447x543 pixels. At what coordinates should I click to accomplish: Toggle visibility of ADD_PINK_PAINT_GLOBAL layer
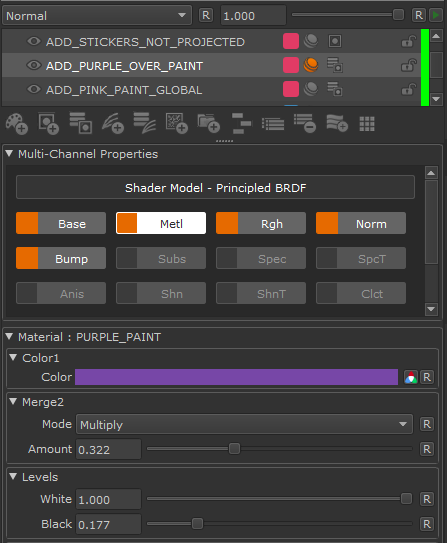pyautogui.click(x=34, y=89)
